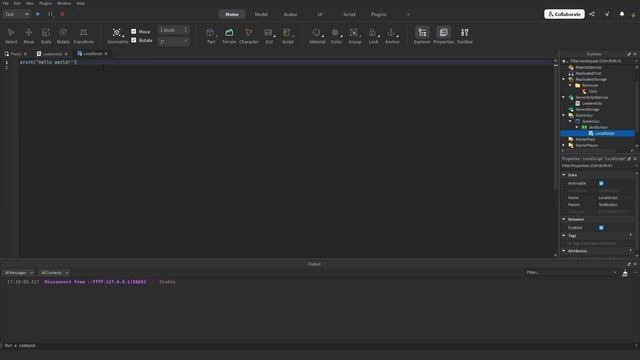Open the All Messages filter dropdown
Viewport: 640px width, 360px height.
pyautogui.click(x=19, y=273)
